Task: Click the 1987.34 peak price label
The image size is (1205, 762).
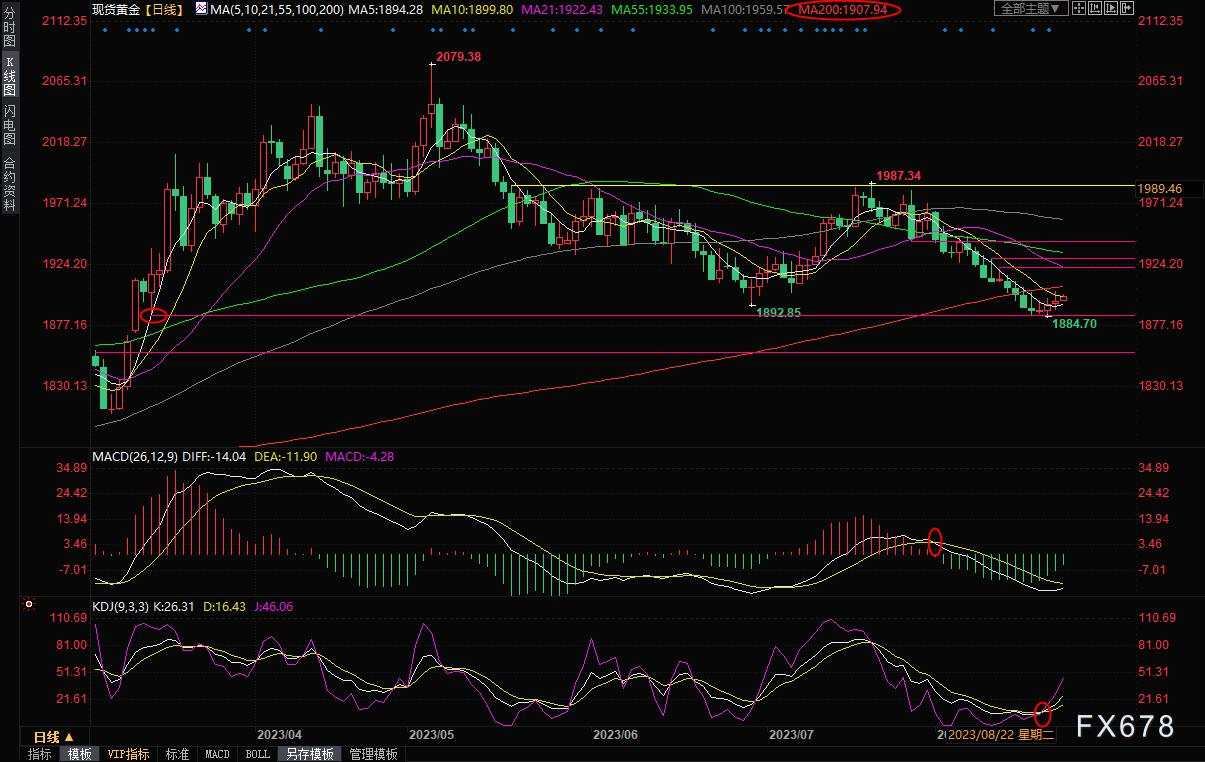Action: pyautogui.click(x=899, y=175)
